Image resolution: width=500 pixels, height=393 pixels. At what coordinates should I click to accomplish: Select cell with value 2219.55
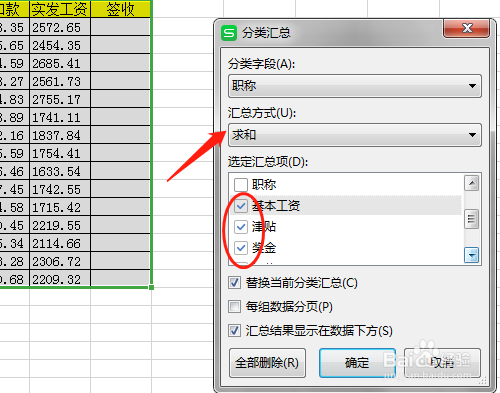[60, 225]
